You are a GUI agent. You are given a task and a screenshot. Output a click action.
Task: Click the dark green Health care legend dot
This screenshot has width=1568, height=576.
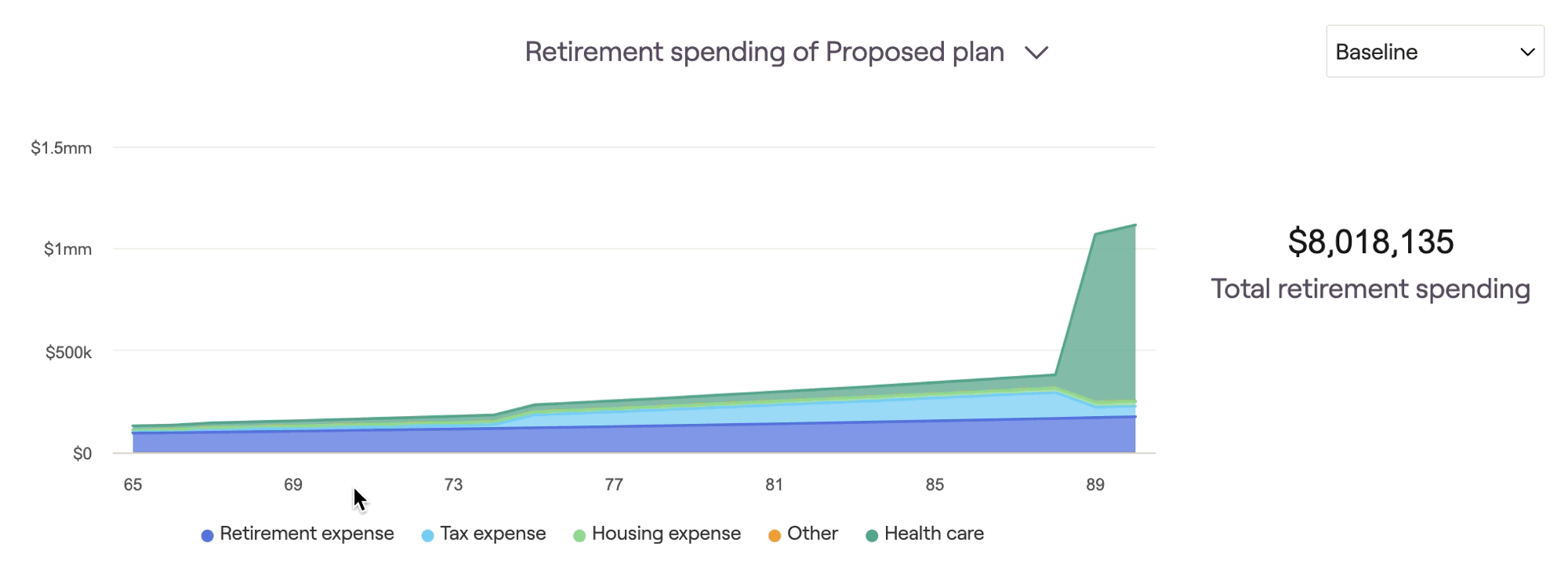[x=872, y=535]
